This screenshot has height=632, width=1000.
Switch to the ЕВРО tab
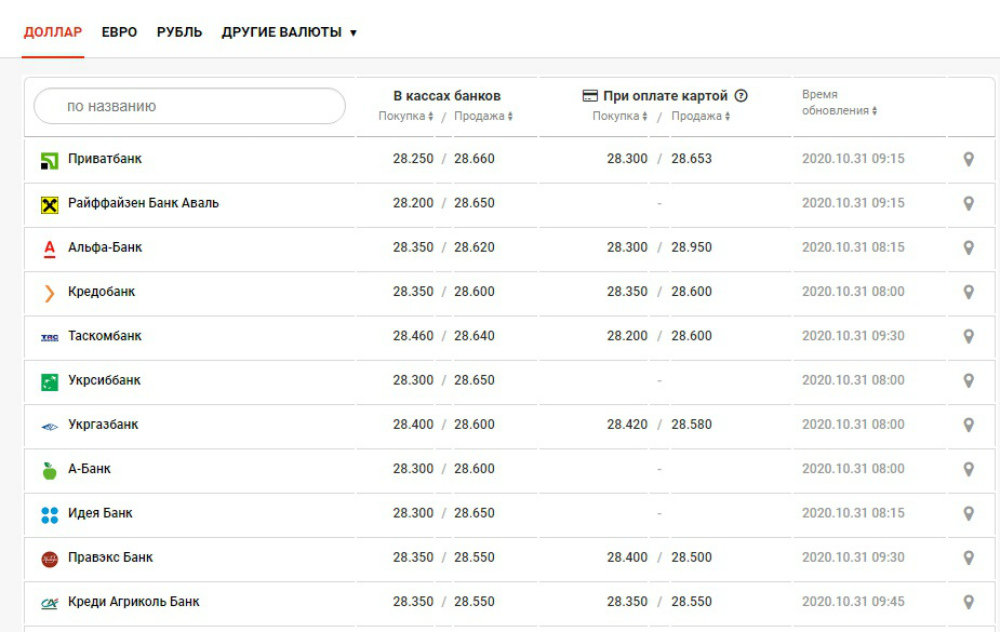119,33
